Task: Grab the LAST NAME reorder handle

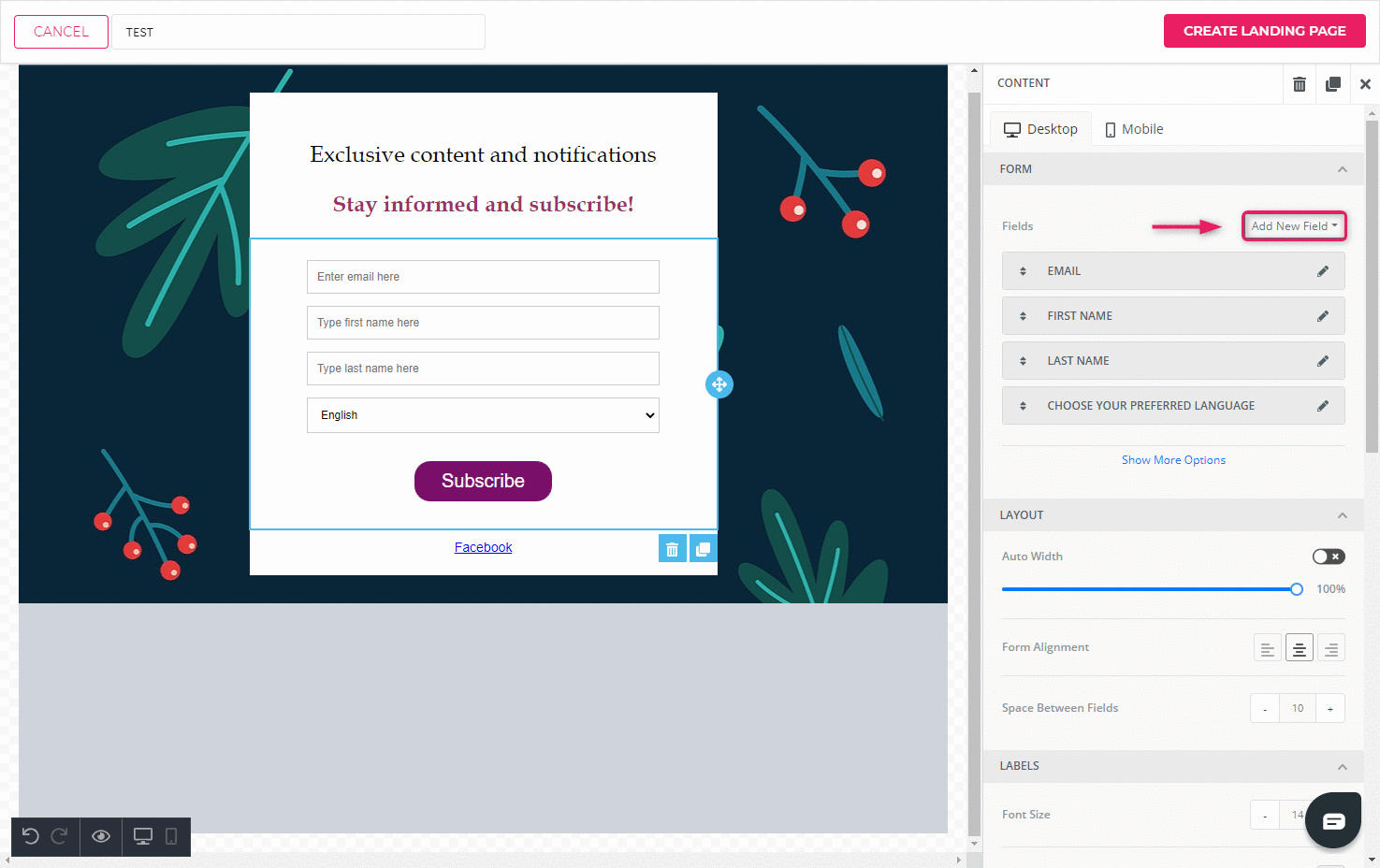Action: coord(1023,361)
